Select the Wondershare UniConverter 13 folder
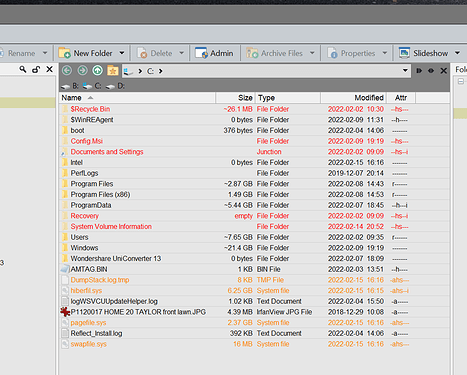Screen dimensions: 467x375 pyautogui.click(x=116, y=258)
